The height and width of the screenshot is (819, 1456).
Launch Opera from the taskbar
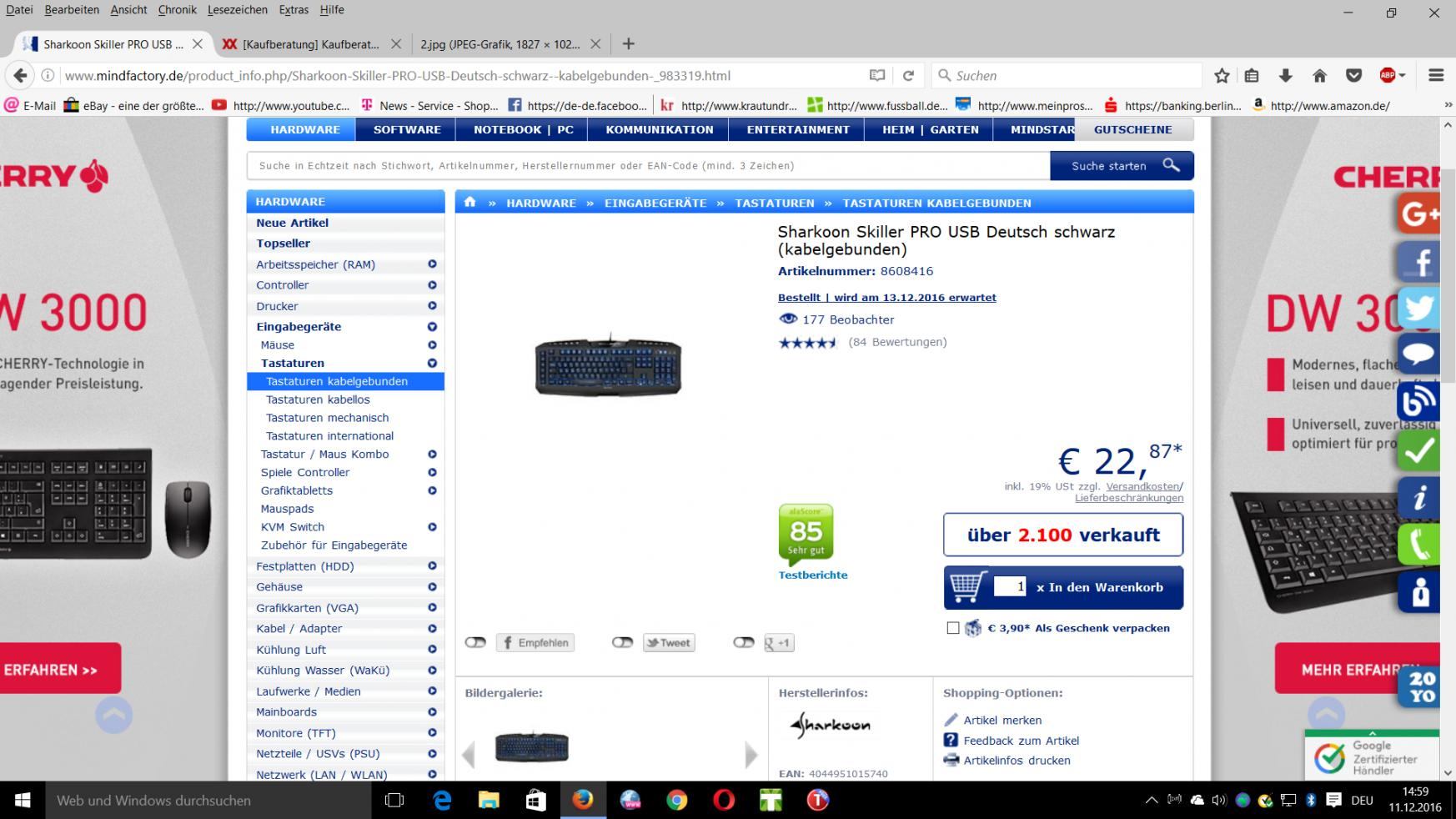pos(724,800)
